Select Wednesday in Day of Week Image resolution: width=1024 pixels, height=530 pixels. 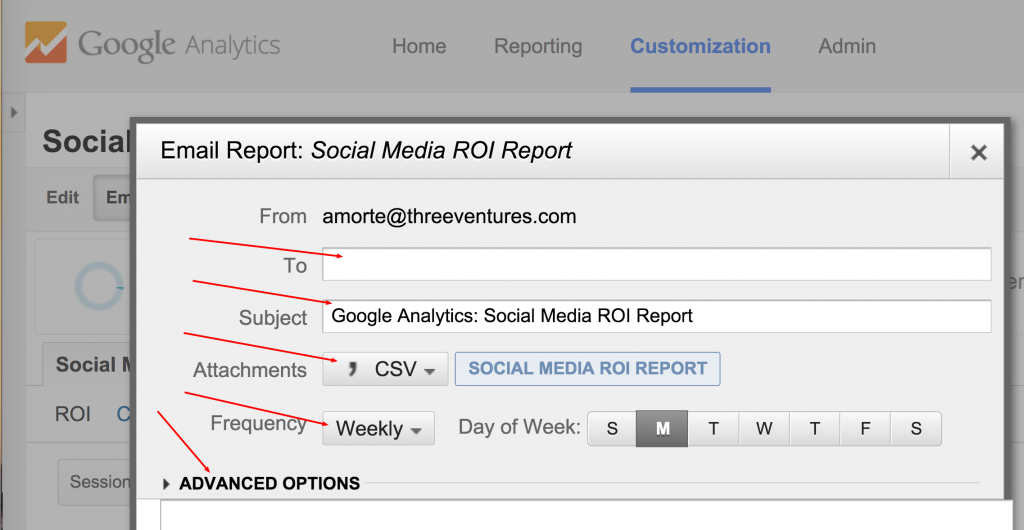pos(764,429)
